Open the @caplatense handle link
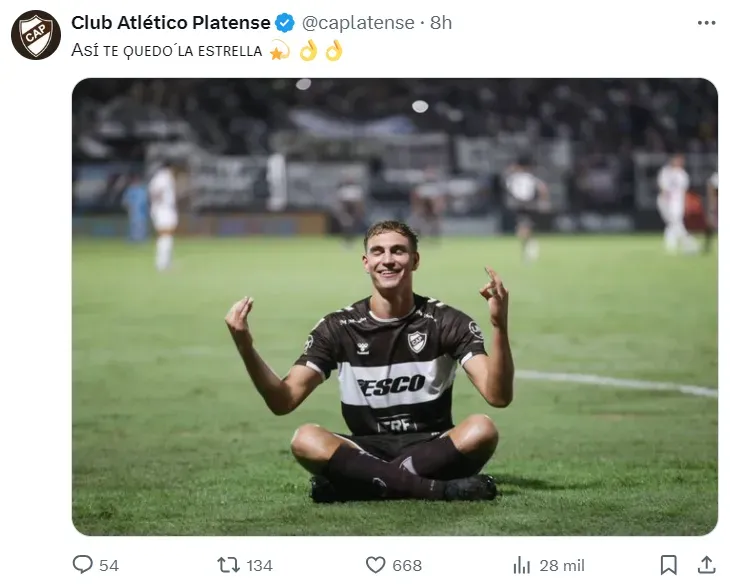The image size is (730, 586). [358, 22]
